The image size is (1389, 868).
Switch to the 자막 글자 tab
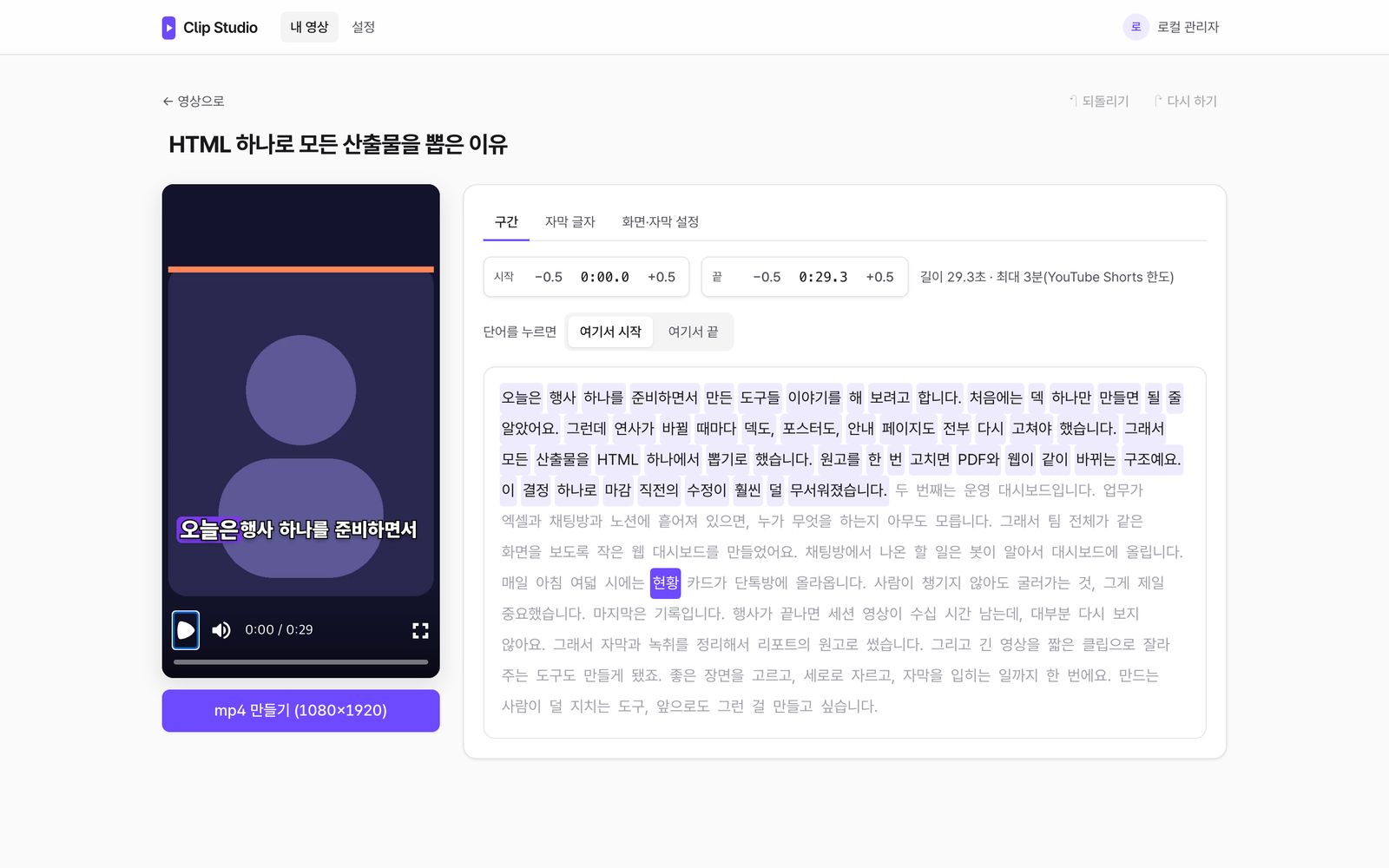pyautogui.click(x=569, y=222)
